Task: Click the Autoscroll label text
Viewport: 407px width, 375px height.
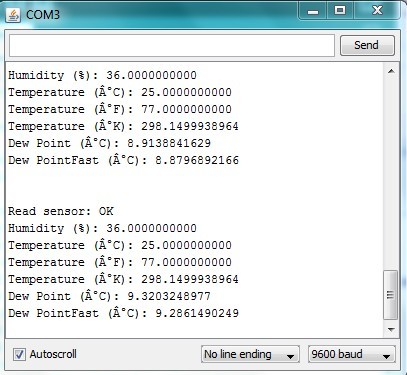Action: [53, 354]
